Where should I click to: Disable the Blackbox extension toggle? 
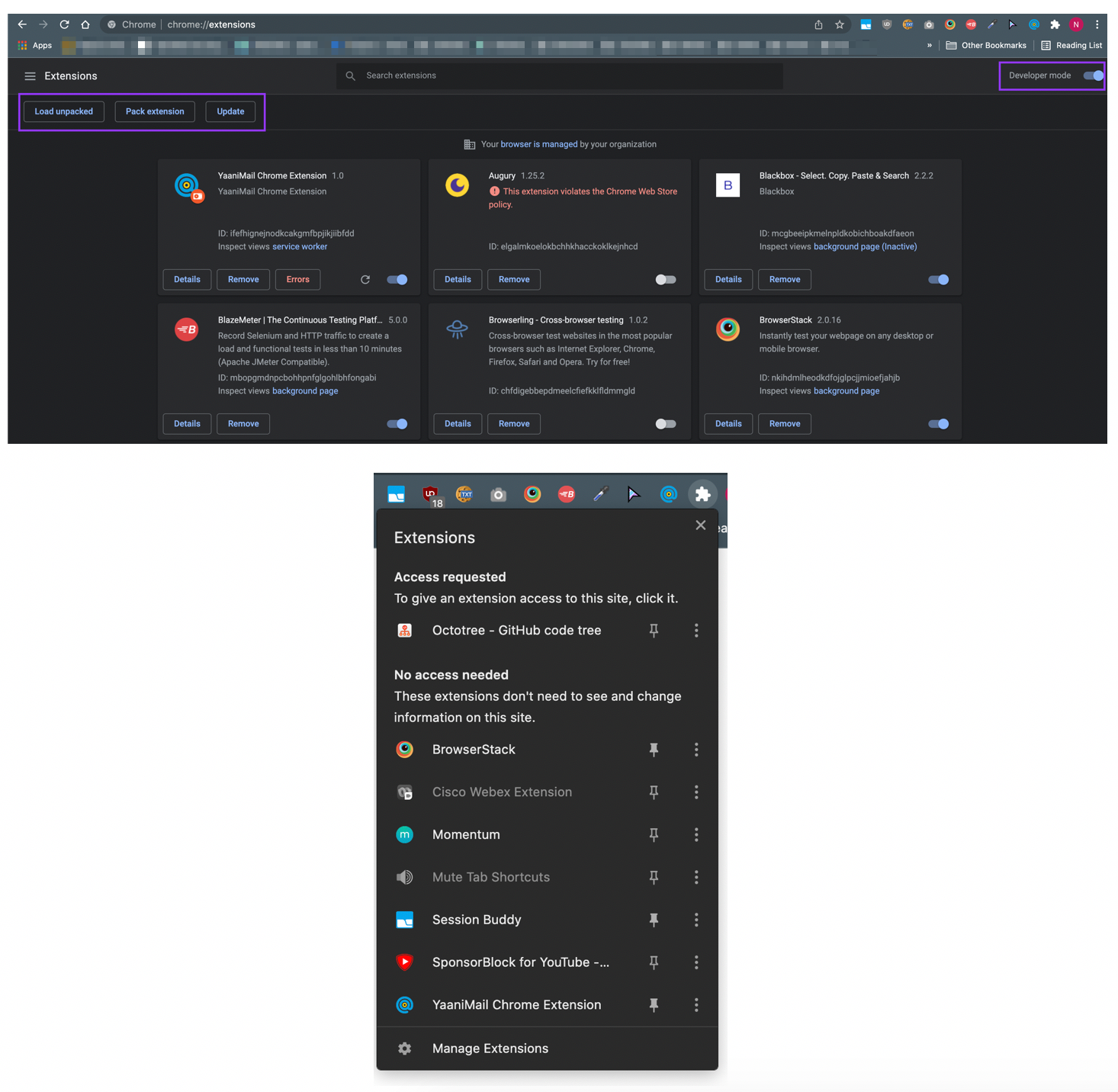(x=939, y=280)
